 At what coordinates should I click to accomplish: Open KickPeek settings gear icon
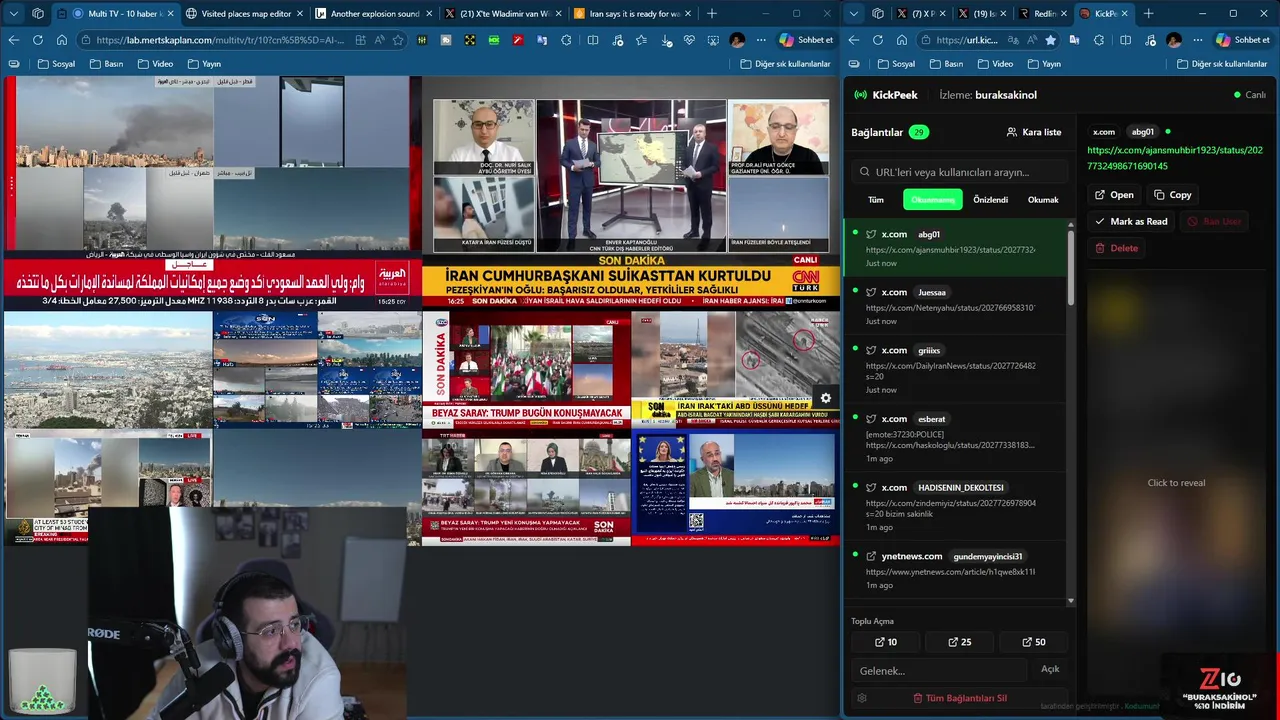click(862, 698)
